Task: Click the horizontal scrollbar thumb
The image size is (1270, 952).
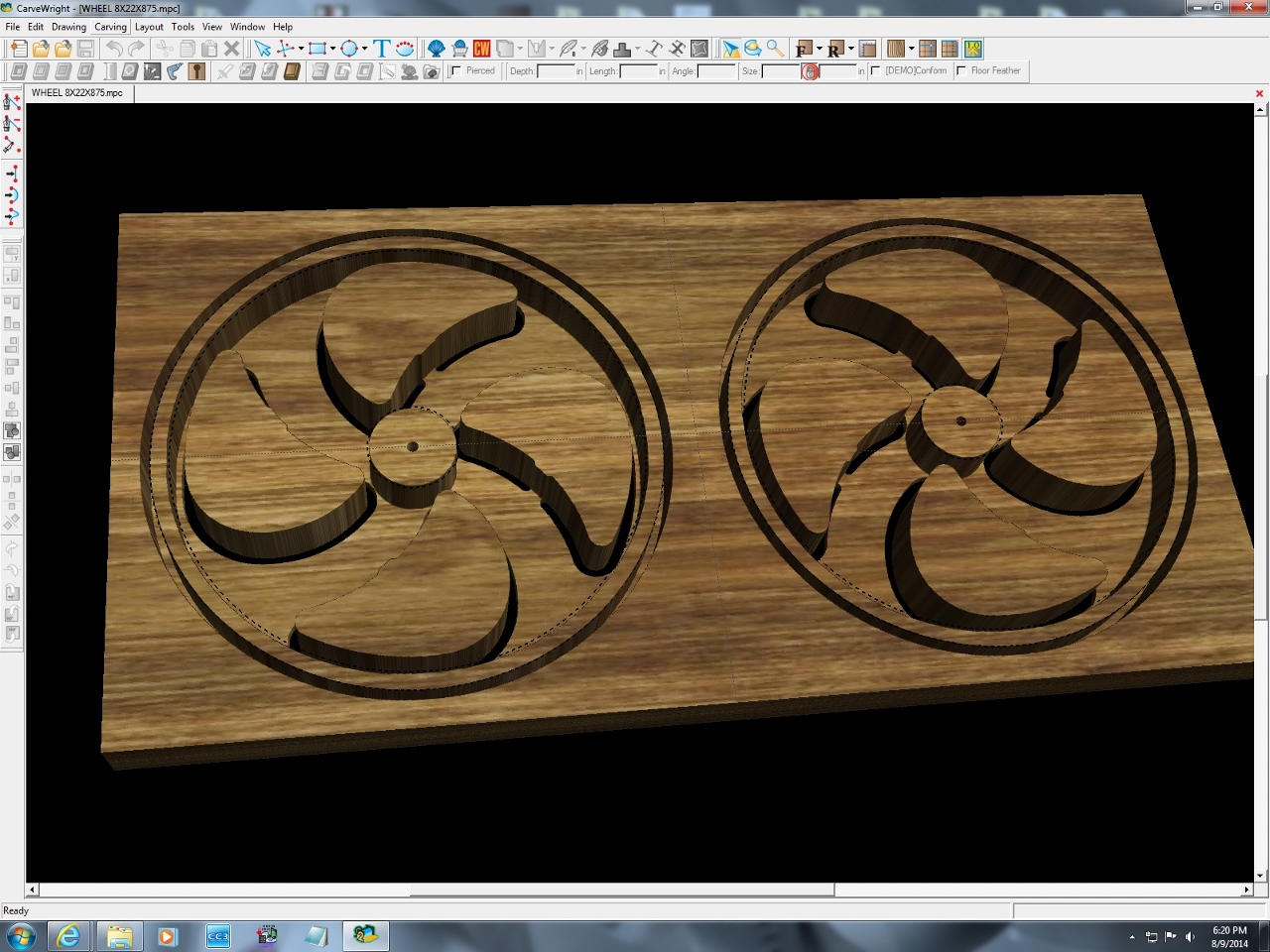Action: [x=622, y=890]
